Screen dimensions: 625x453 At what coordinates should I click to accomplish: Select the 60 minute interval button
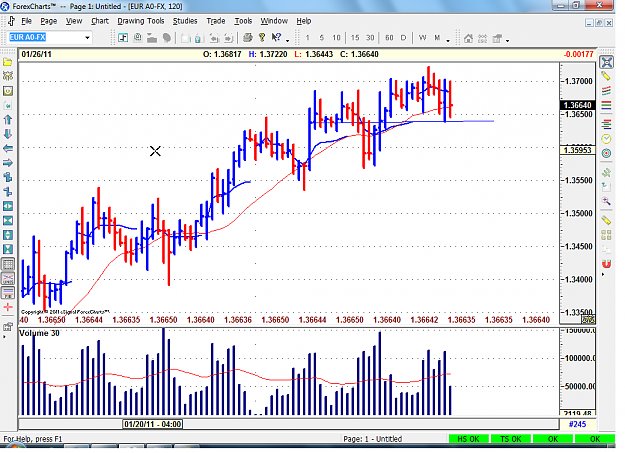[389, 38]
